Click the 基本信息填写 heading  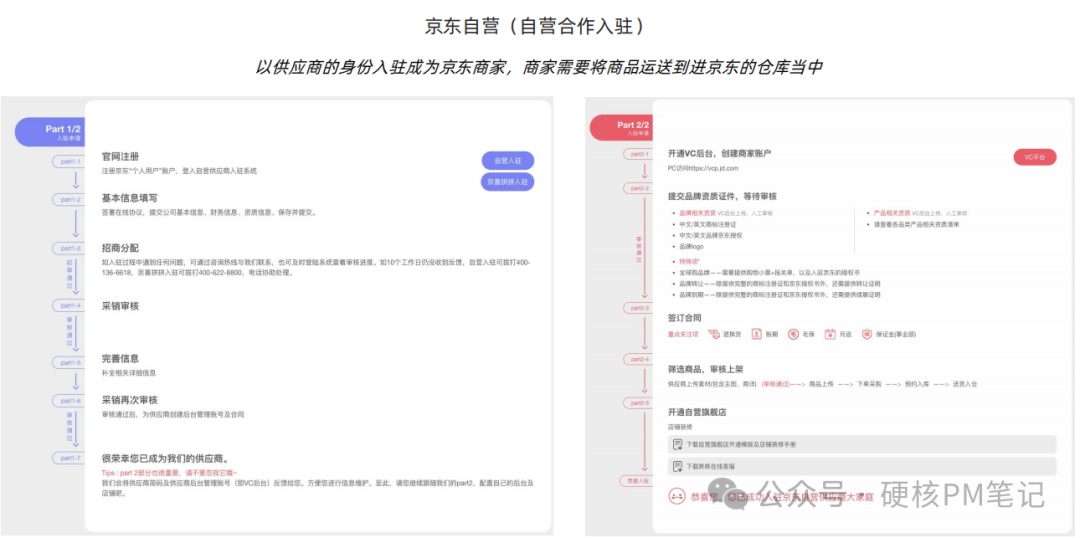tap(129, 198)
